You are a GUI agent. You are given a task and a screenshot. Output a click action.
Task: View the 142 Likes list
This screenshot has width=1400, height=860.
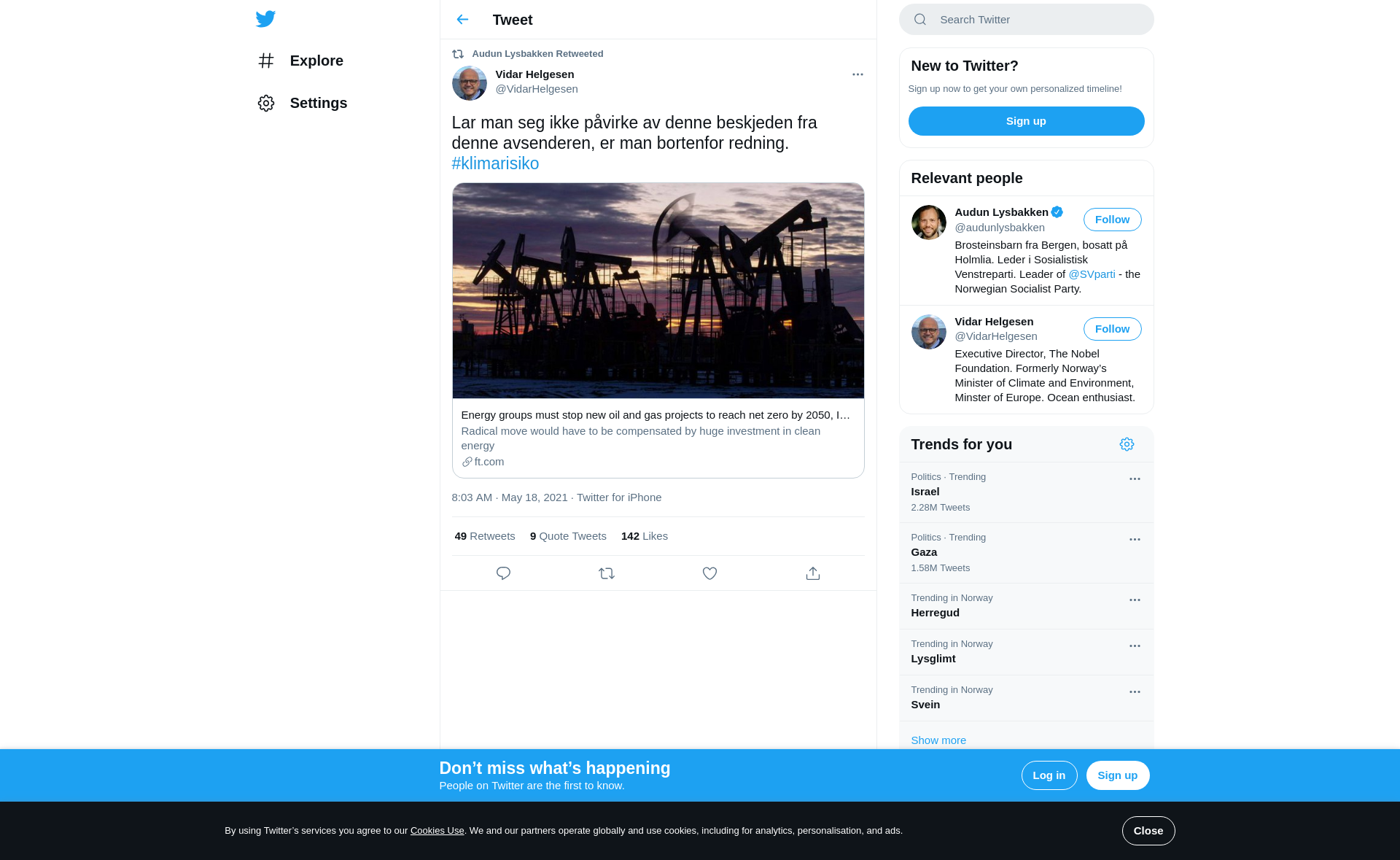[645, 536]
